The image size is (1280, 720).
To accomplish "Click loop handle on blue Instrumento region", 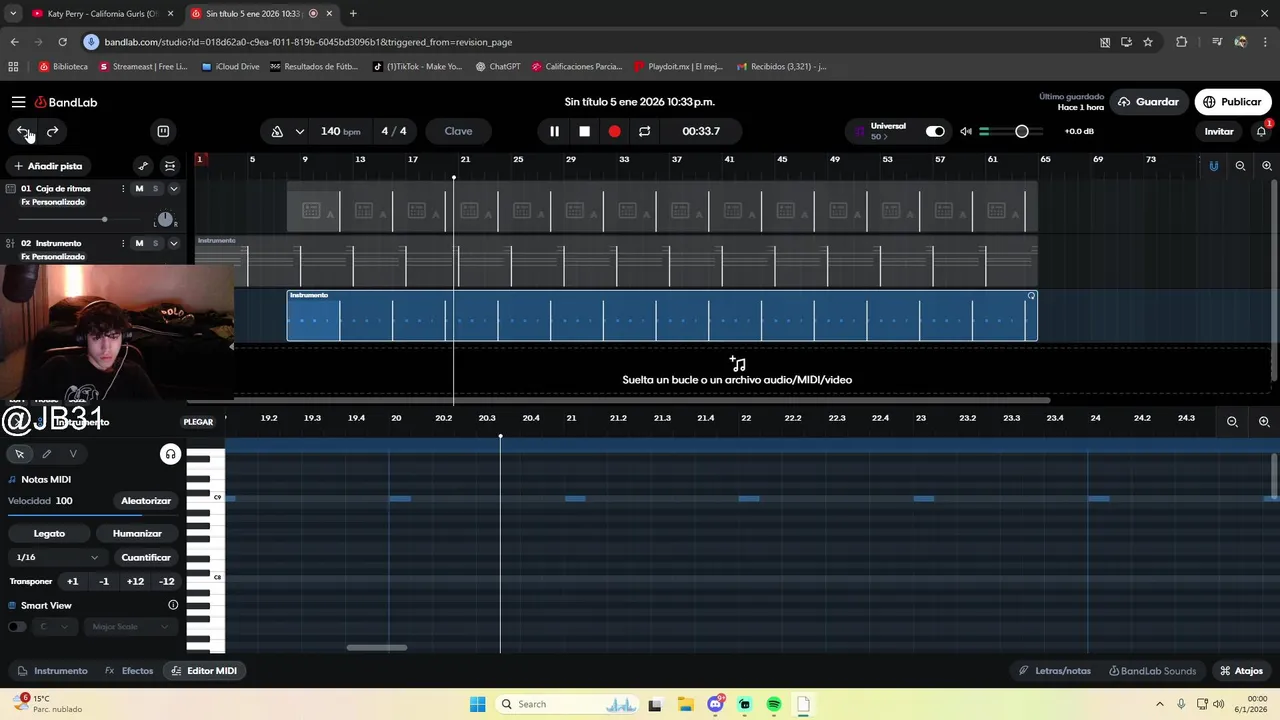I will 1031,296.
